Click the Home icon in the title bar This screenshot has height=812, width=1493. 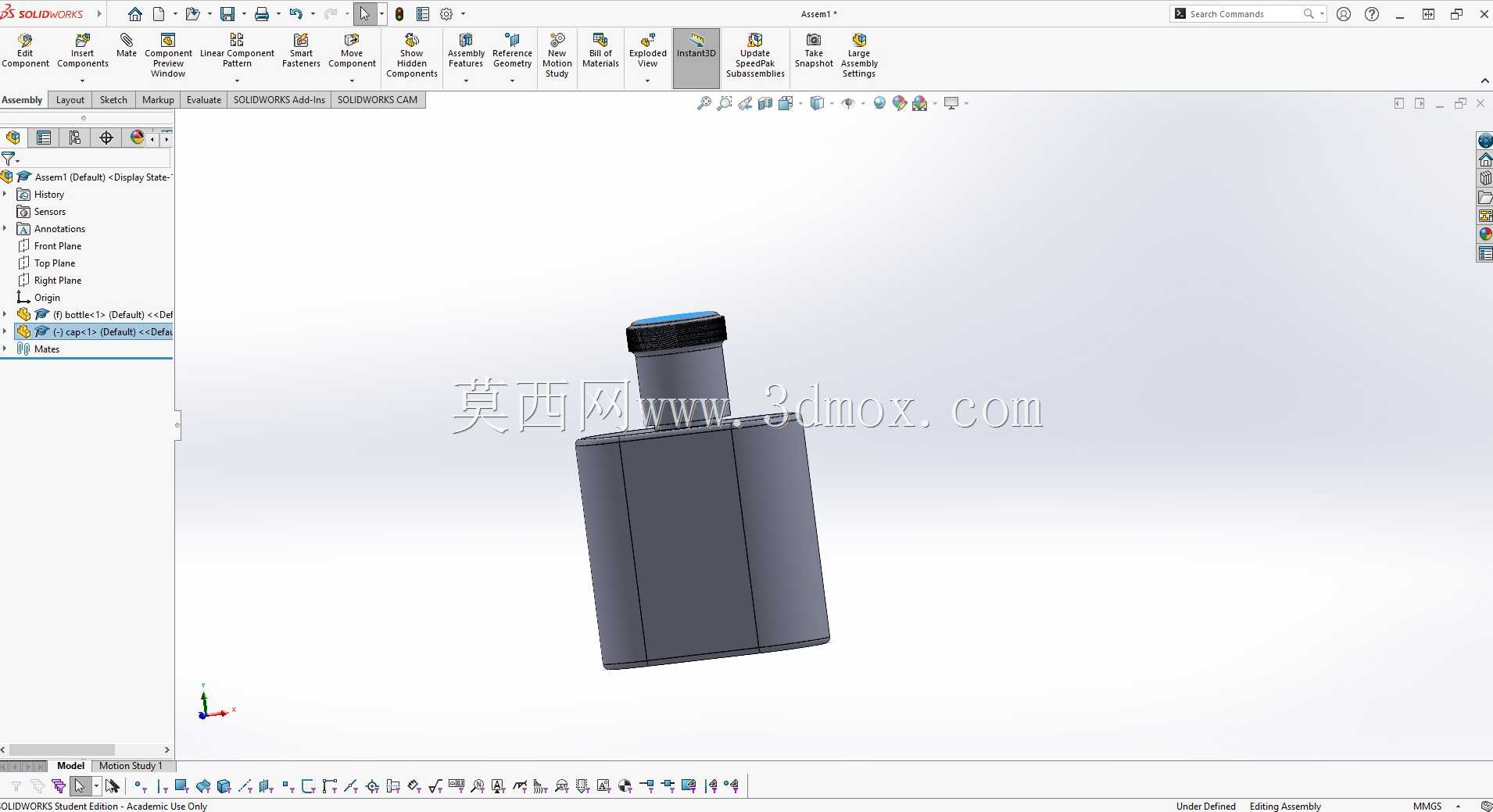pos(135,14)
